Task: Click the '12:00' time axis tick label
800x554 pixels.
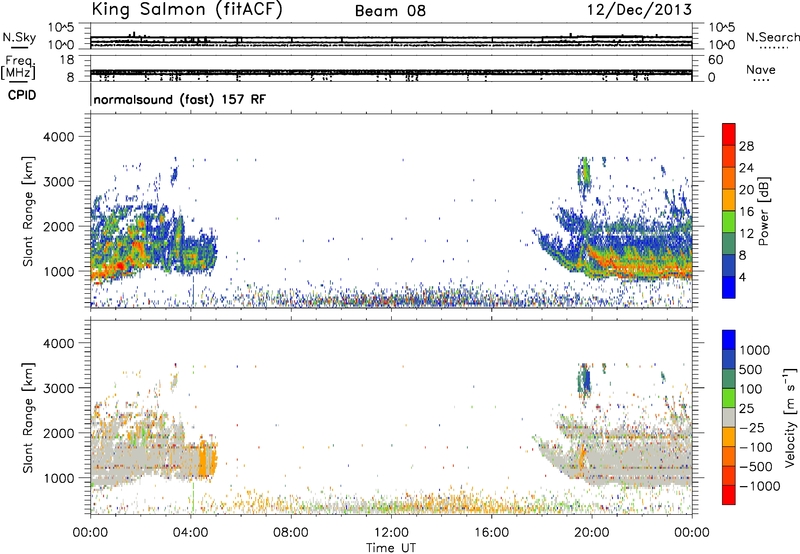Action: (x=391, y=533)
